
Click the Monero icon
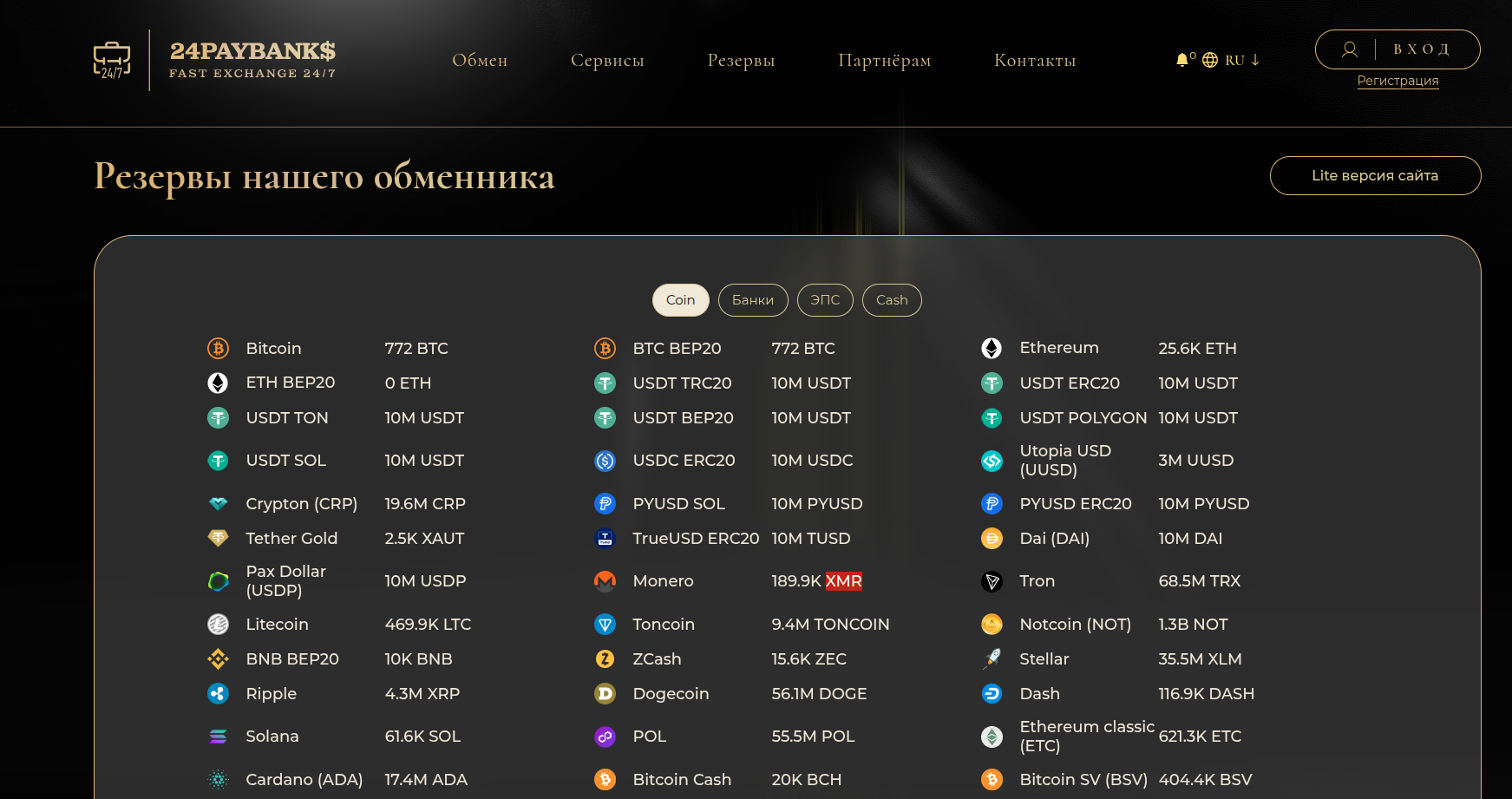tap(605, 581)
